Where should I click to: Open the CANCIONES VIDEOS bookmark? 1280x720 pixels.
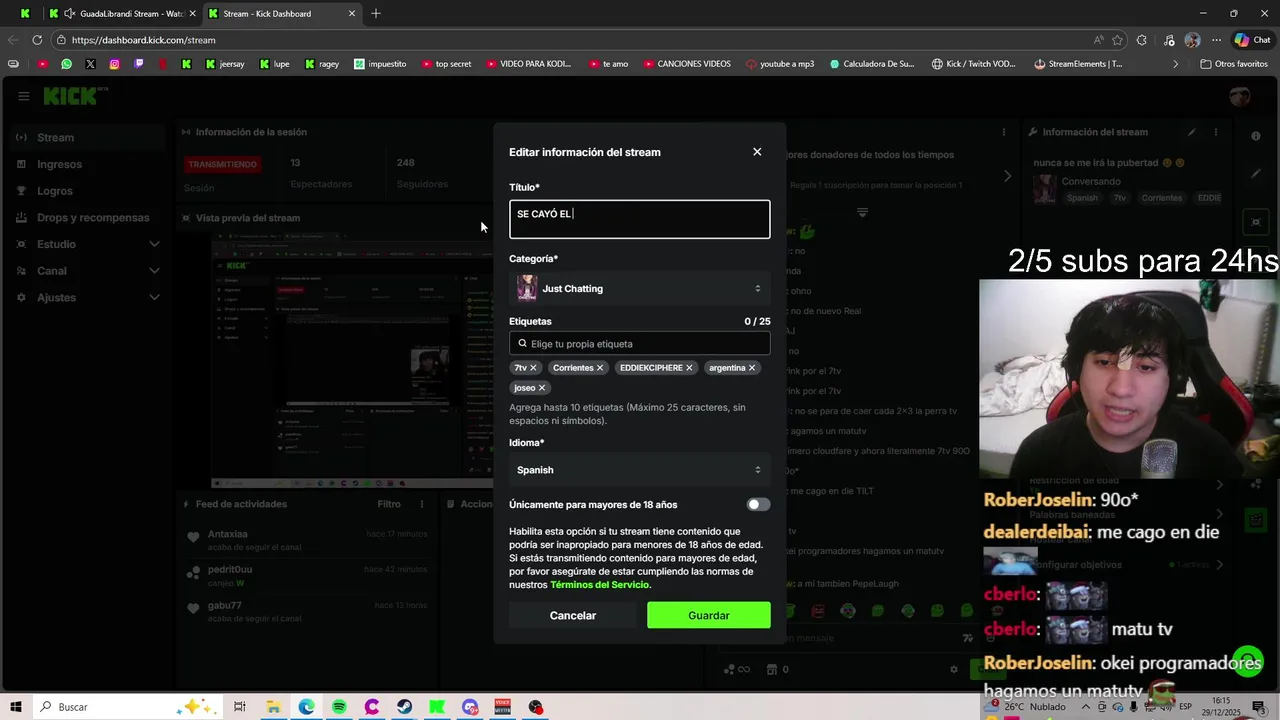686,64
